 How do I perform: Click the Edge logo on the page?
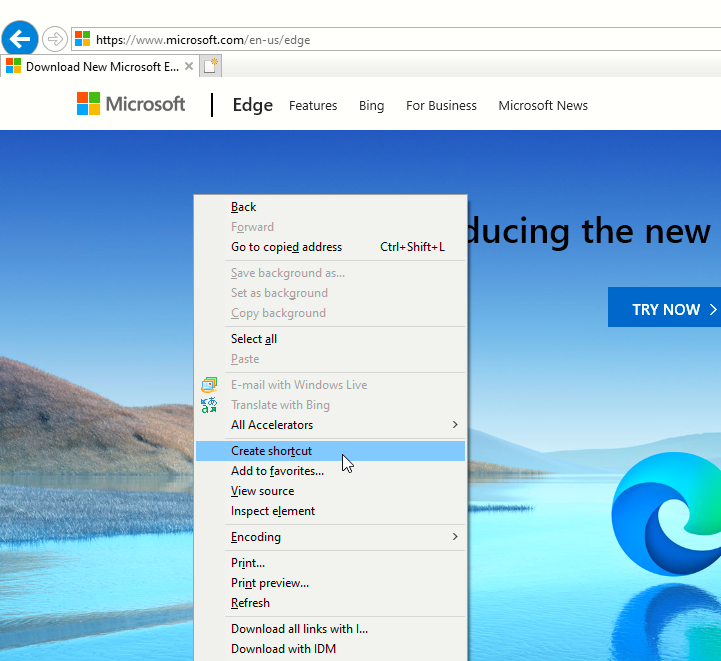[666, 514]
